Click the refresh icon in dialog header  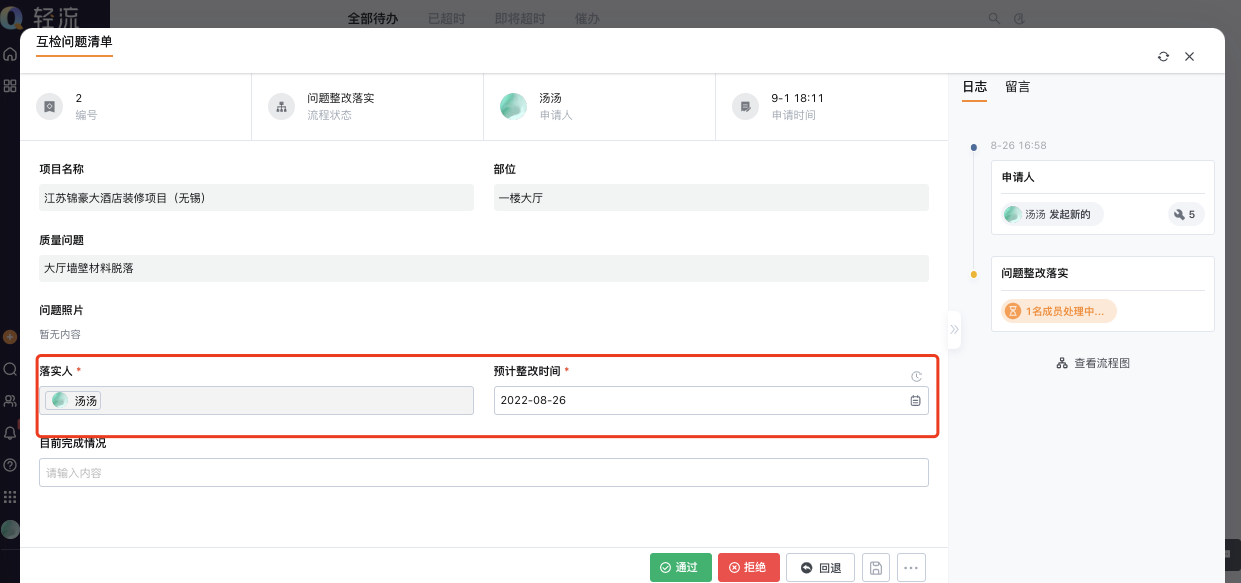click(x=1163, y=57)
